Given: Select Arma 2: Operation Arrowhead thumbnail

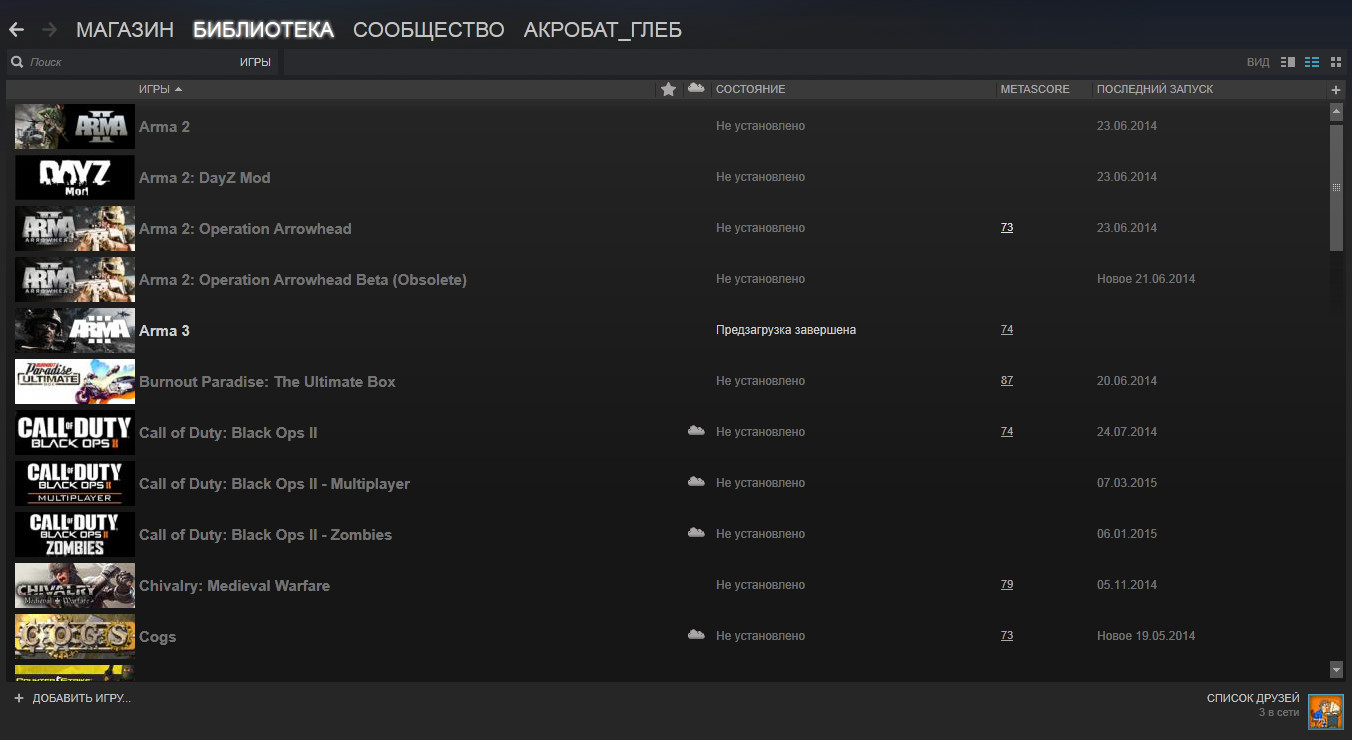Looking at the screenshot, I should pyautogui.click(x=75, y=228).
